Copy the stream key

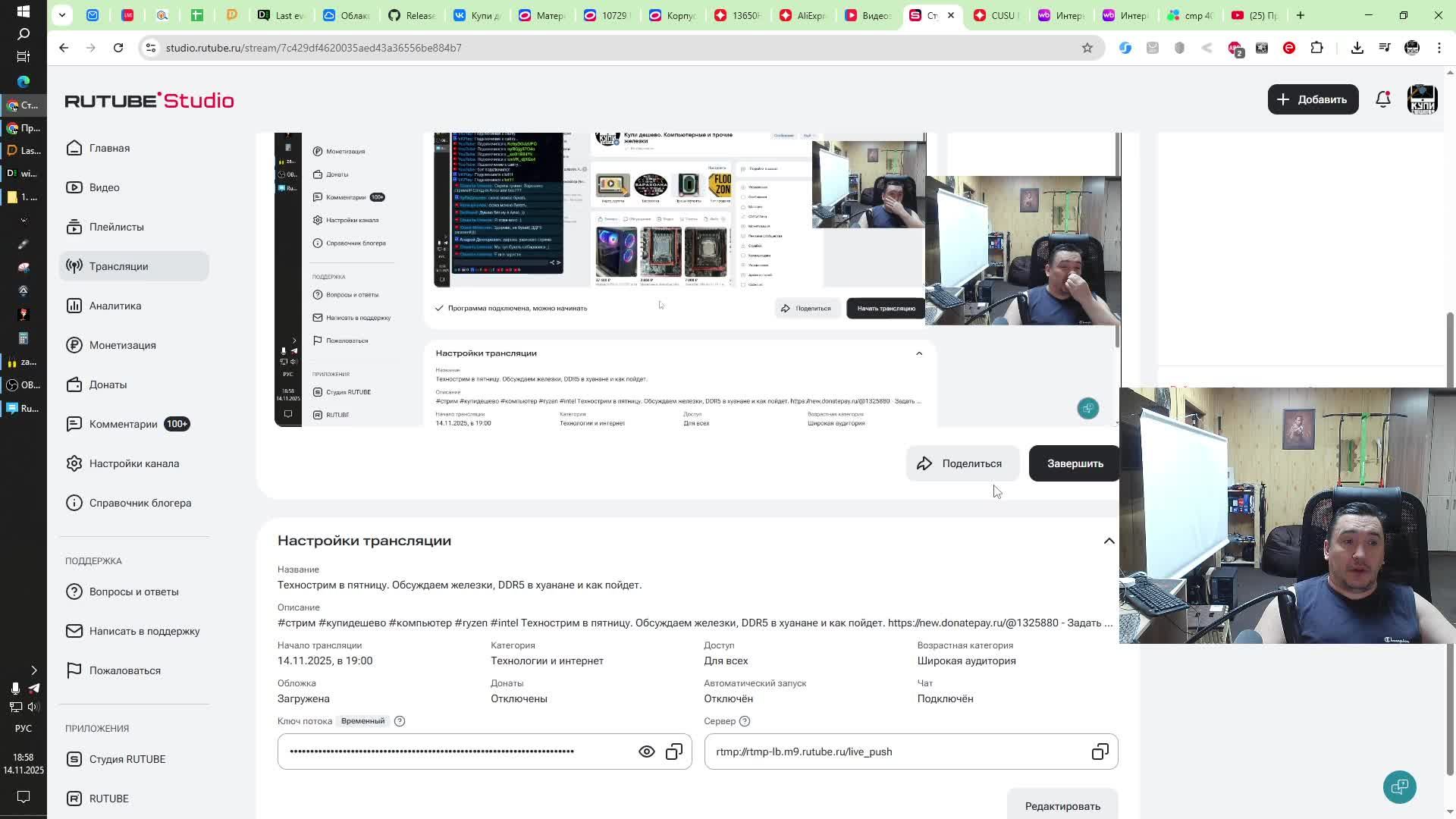click(x=674, y=752)
